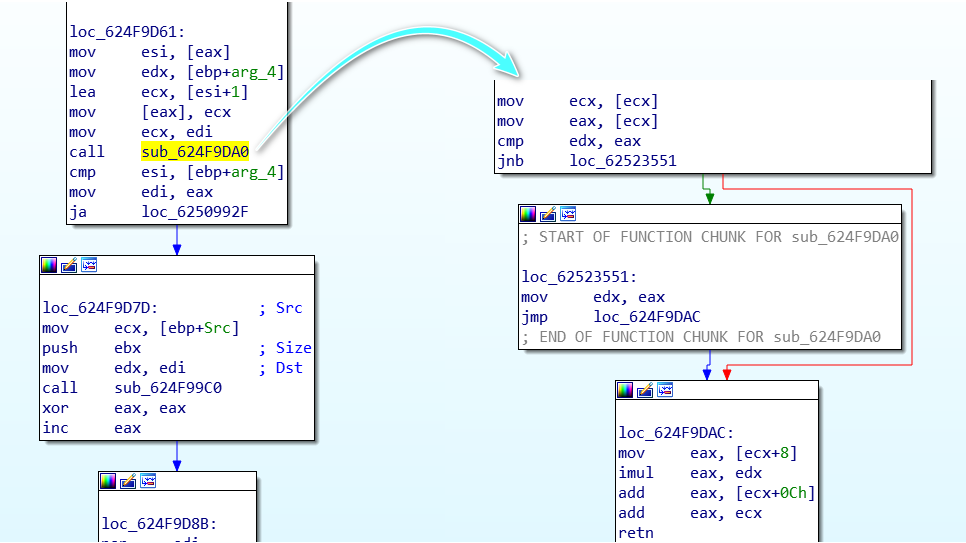Click the retn instruction in loc_624F9DAC block
The width and height of the screenshot is (966, 543).
coord(638,533)
